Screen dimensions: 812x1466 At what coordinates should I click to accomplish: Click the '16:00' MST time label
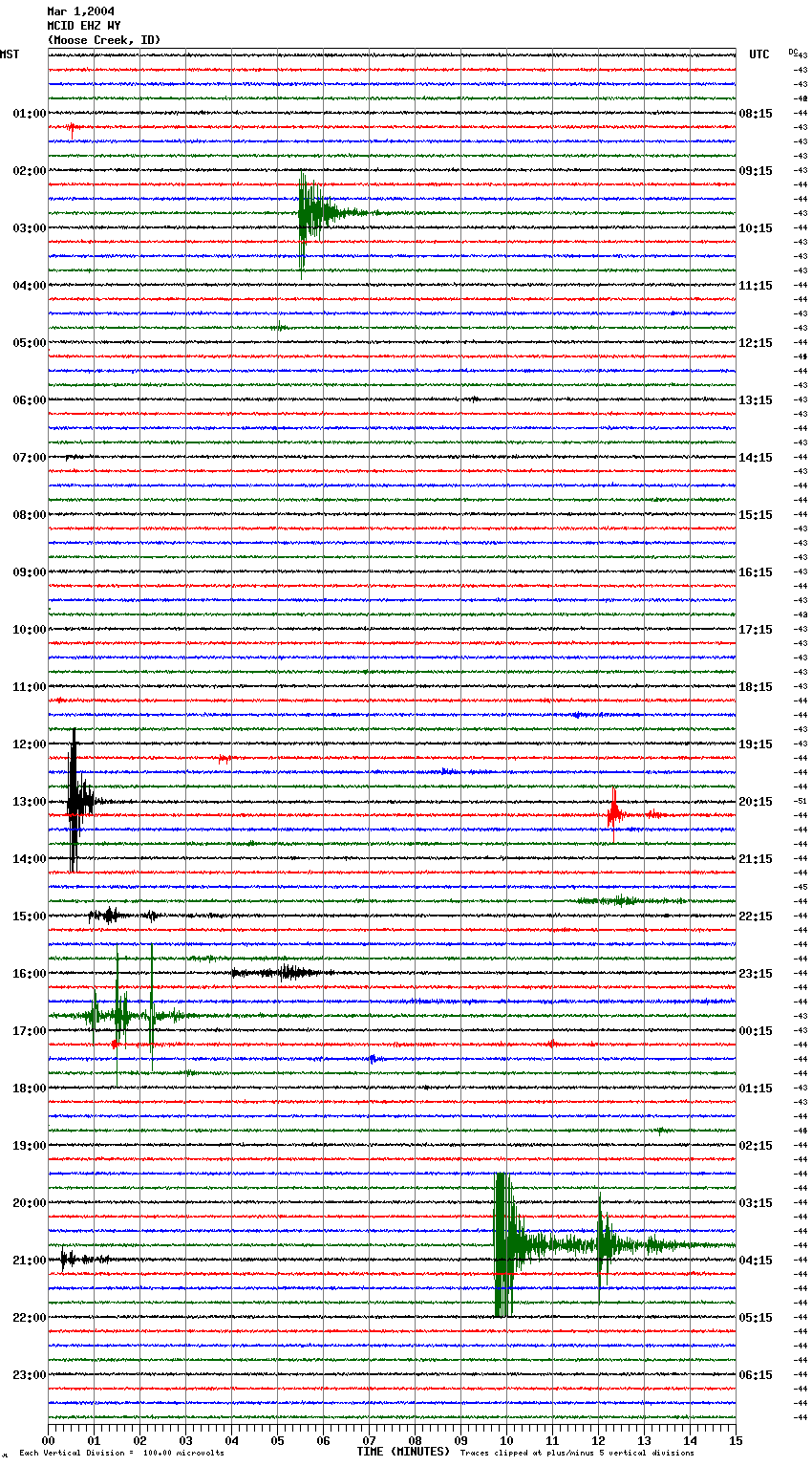click(x=30, y=974)
